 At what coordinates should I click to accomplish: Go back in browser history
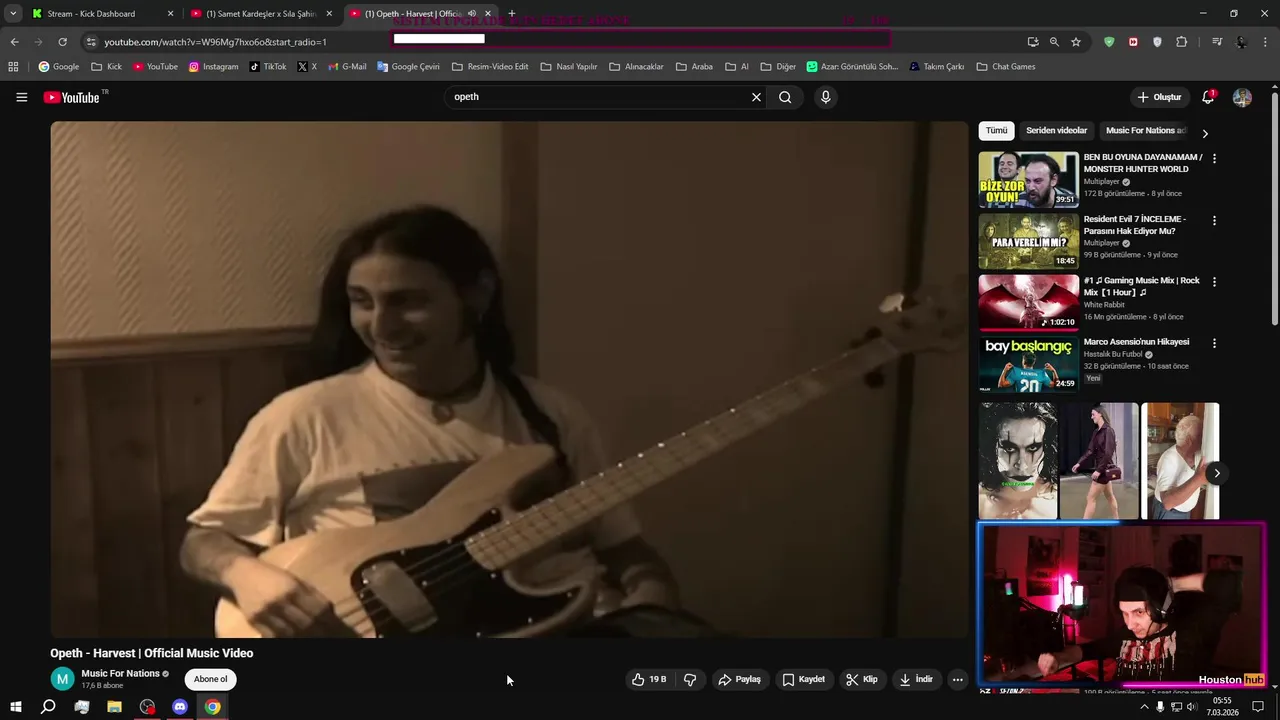(x=14, y=42)
